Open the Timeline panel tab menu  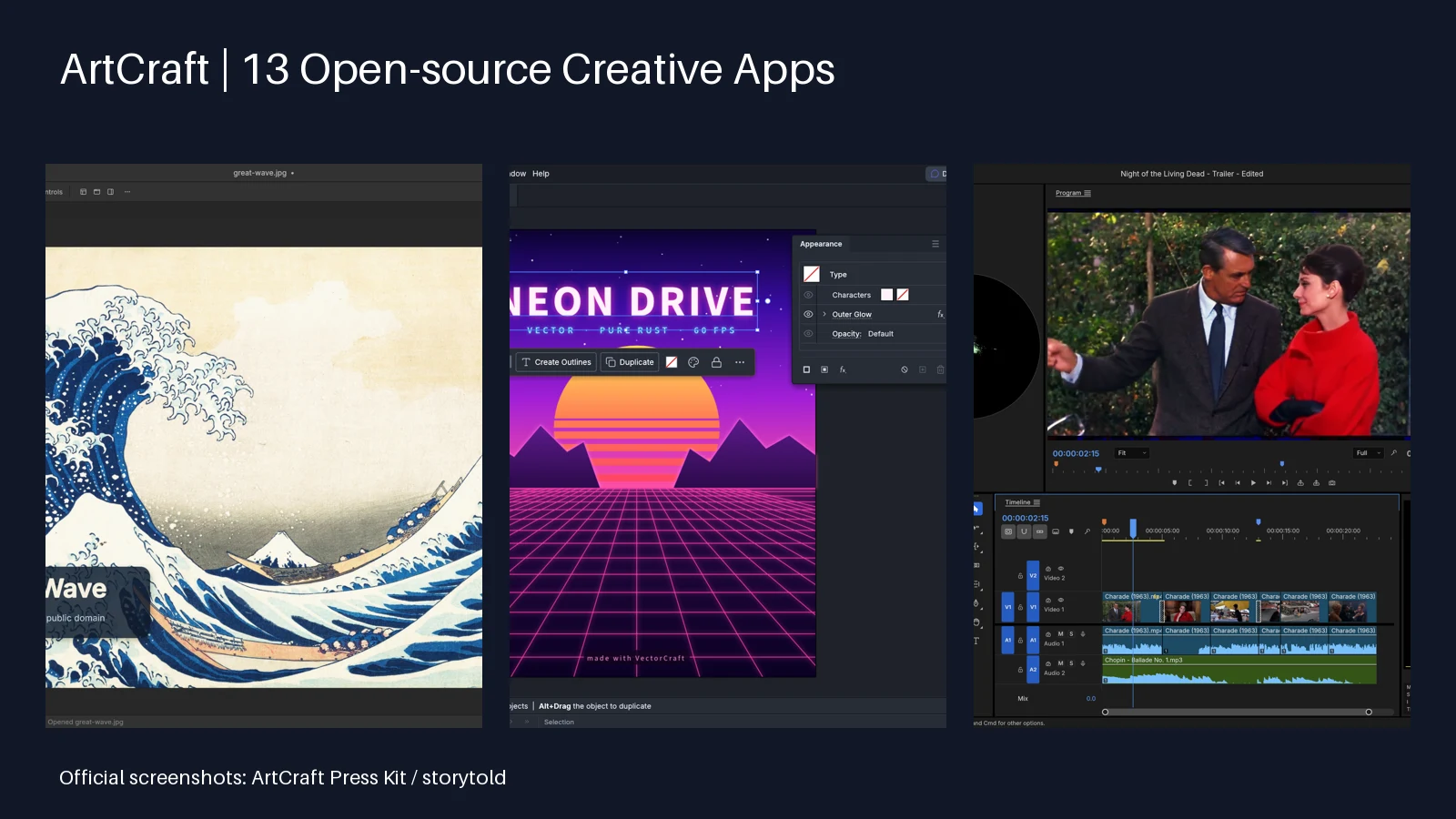click(1036, 502)
